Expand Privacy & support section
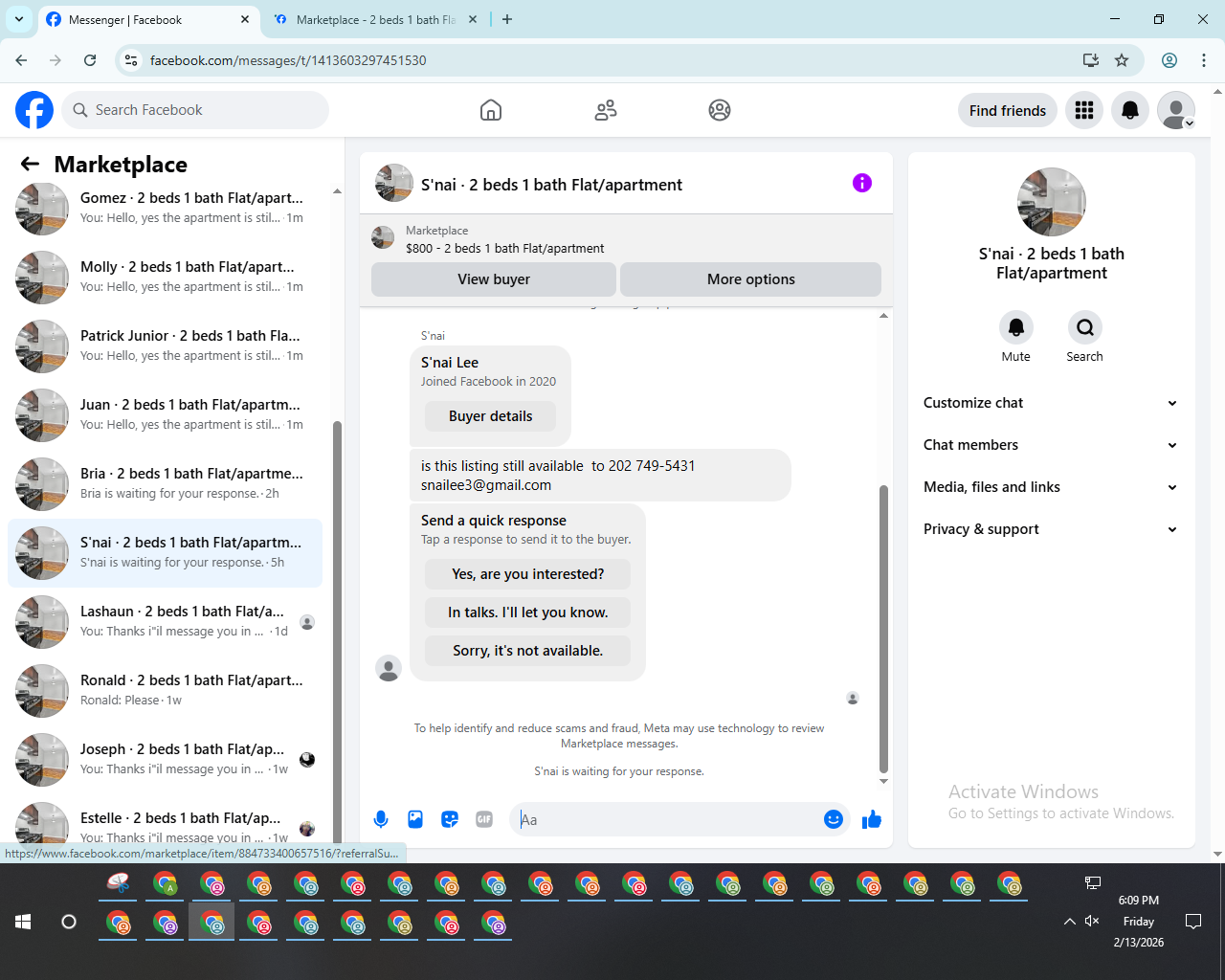The height and width of the screenshot is (980, 1225). click(1051, 529)
